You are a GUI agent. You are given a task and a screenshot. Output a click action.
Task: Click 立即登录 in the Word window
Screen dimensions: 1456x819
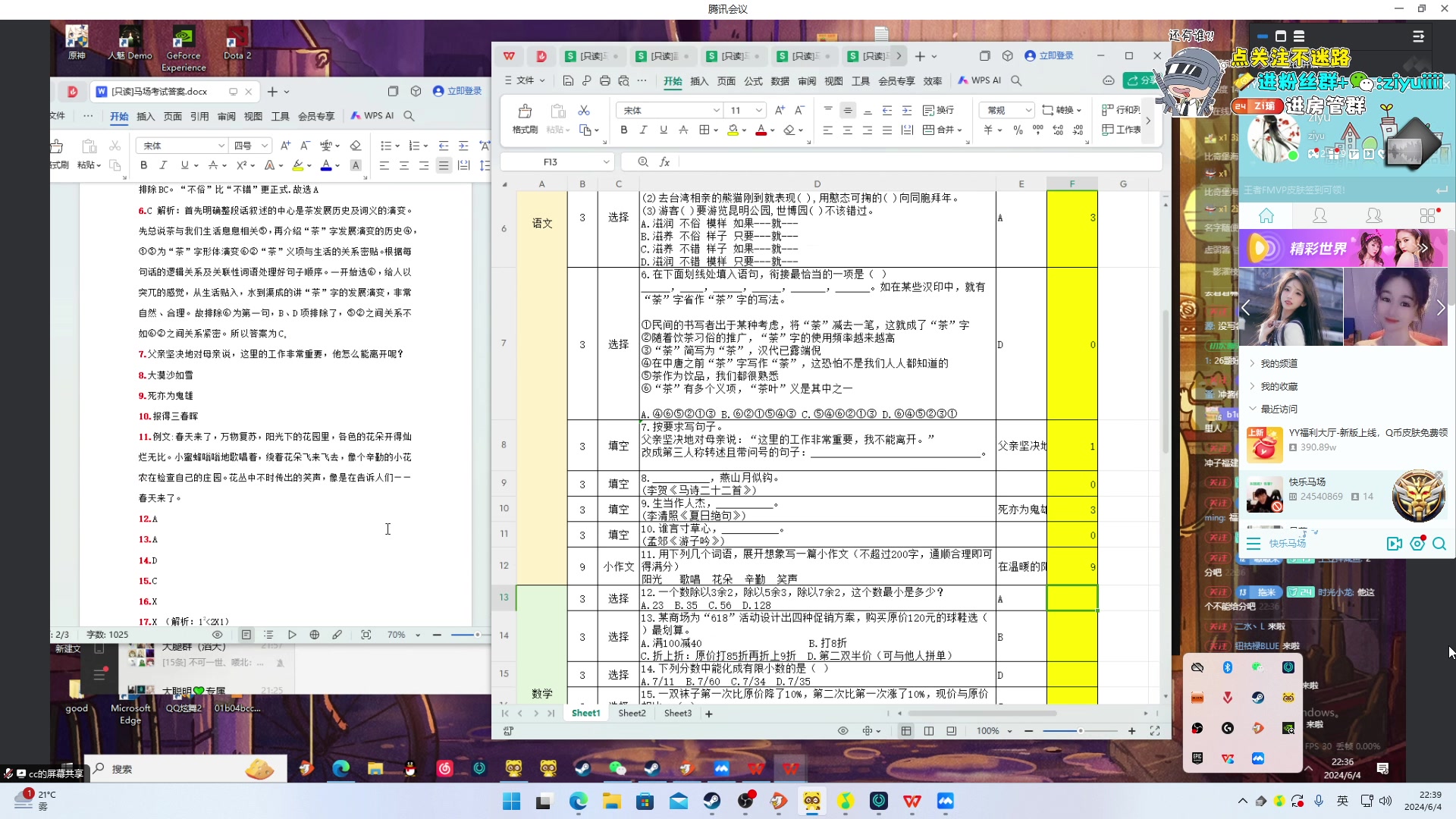457,91
